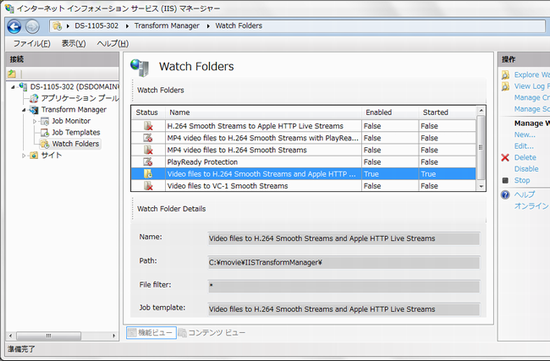Click the connection toolbar icon in 接続 pane

tap(12, 74)
